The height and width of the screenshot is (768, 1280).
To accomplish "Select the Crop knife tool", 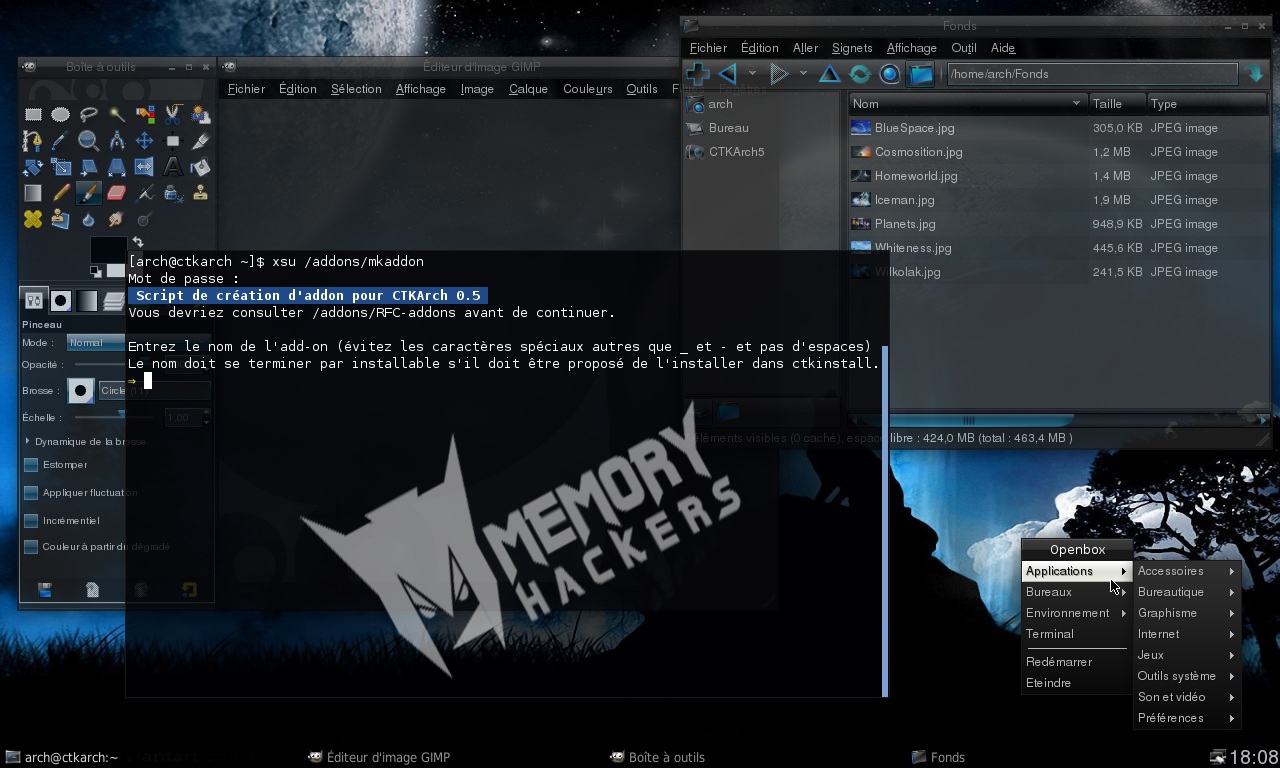I will click(201, 141).
